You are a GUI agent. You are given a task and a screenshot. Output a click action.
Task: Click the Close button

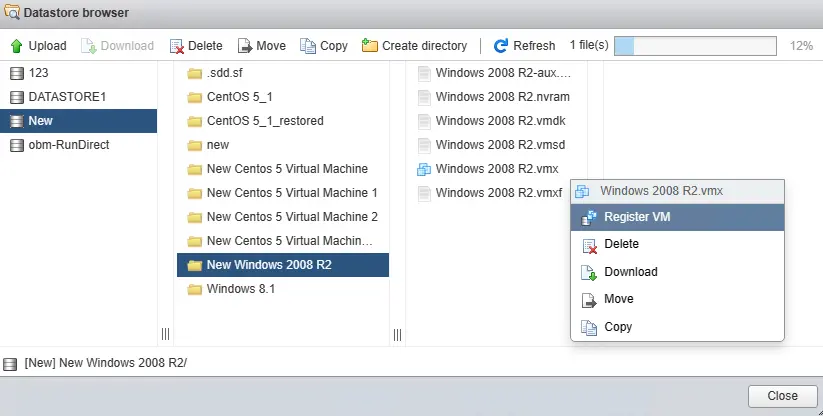tap(782, 396)
